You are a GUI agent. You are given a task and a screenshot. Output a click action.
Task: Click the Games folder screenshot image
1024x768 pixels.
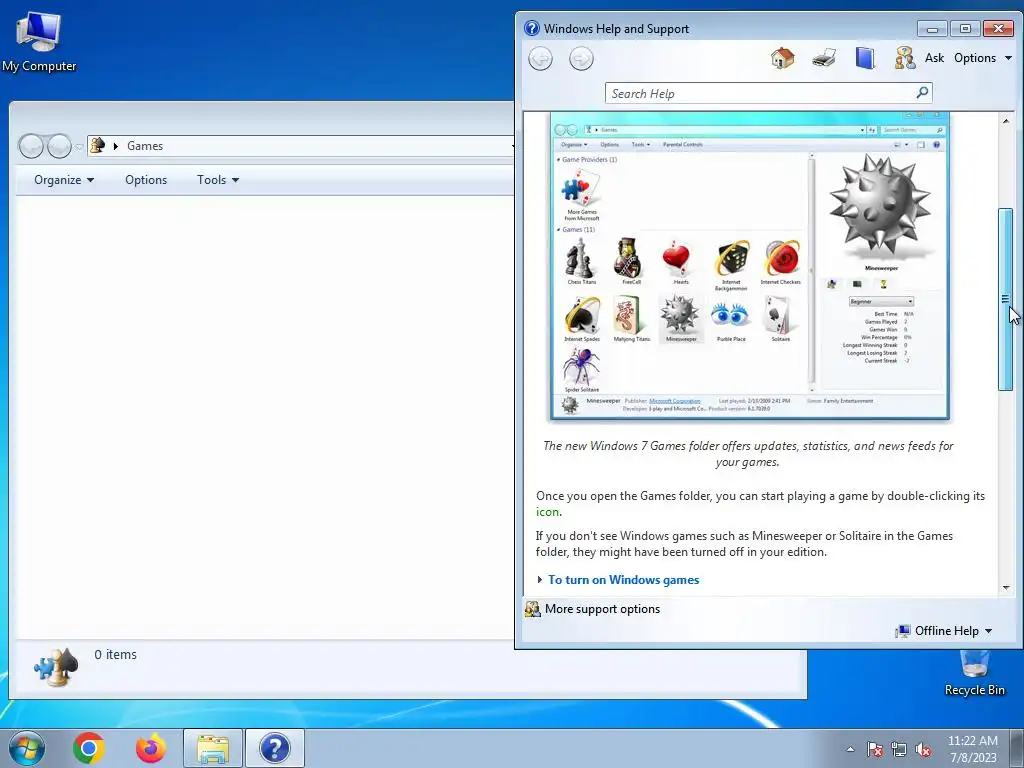tap(750, 266)
